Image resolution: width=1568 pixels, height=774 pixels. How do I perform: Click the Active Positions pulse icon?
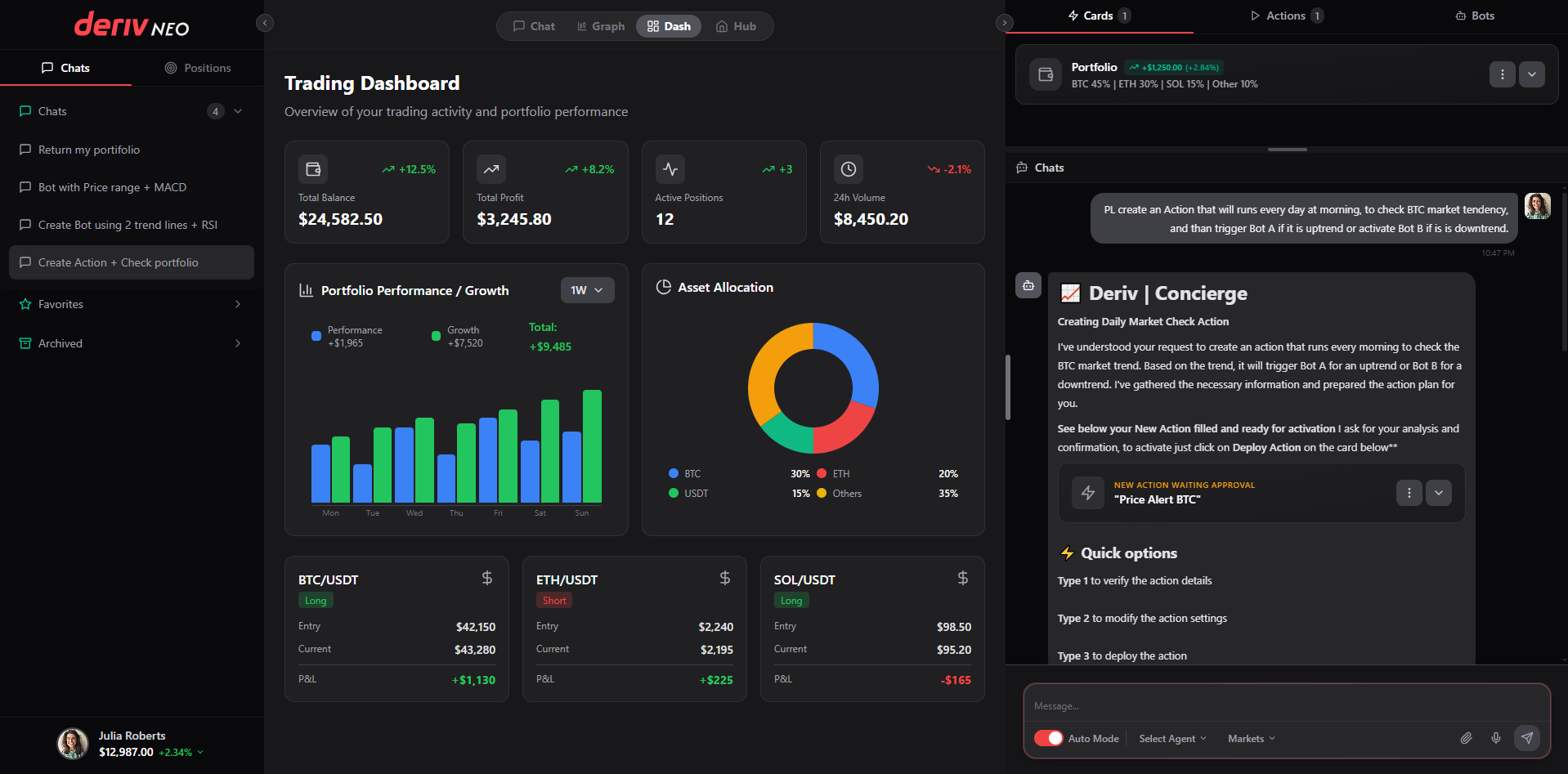(670, 169)
